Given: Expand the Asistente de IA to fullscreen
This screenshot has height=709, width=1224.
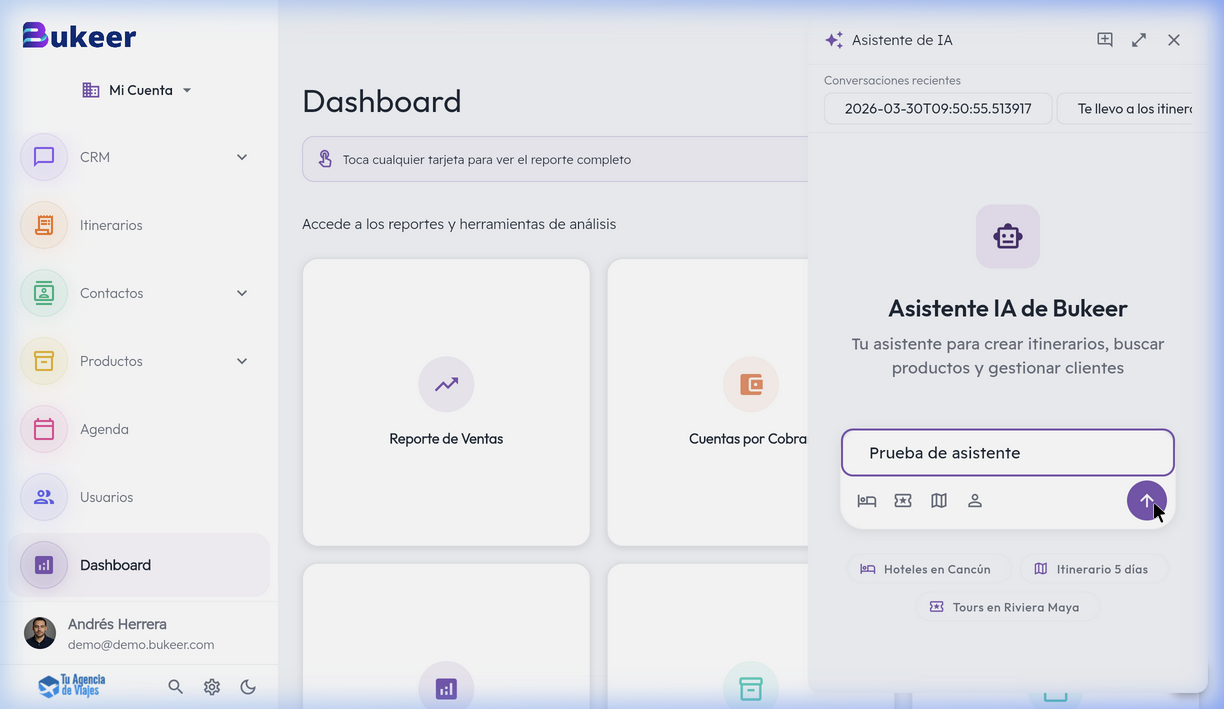Looking at the screenshot, I should pos(1139,40).
